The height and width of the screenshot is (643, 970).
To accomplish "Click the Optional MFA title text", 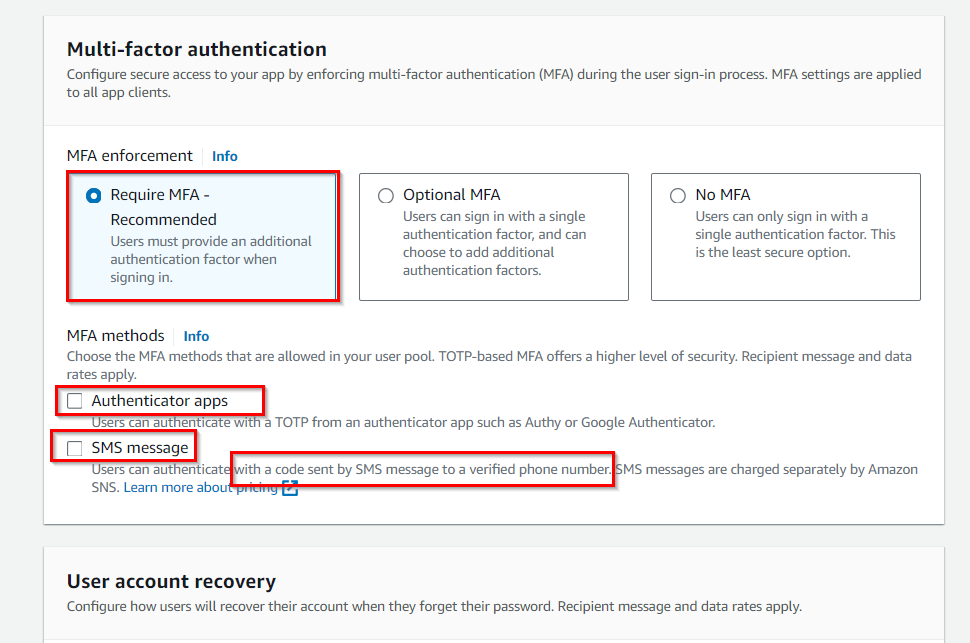I will pyautogui.click(x=452, y=195).
